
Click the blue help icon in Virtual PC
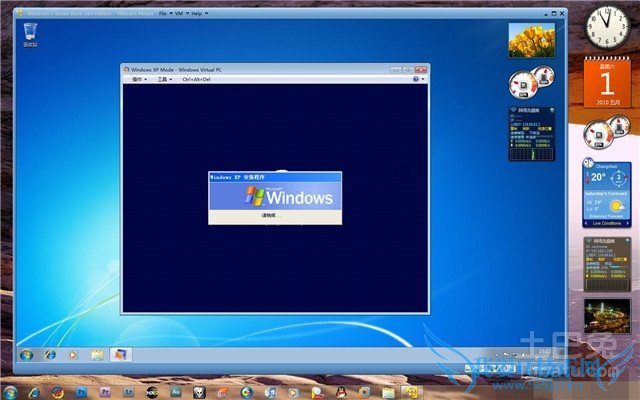(416, 79)
